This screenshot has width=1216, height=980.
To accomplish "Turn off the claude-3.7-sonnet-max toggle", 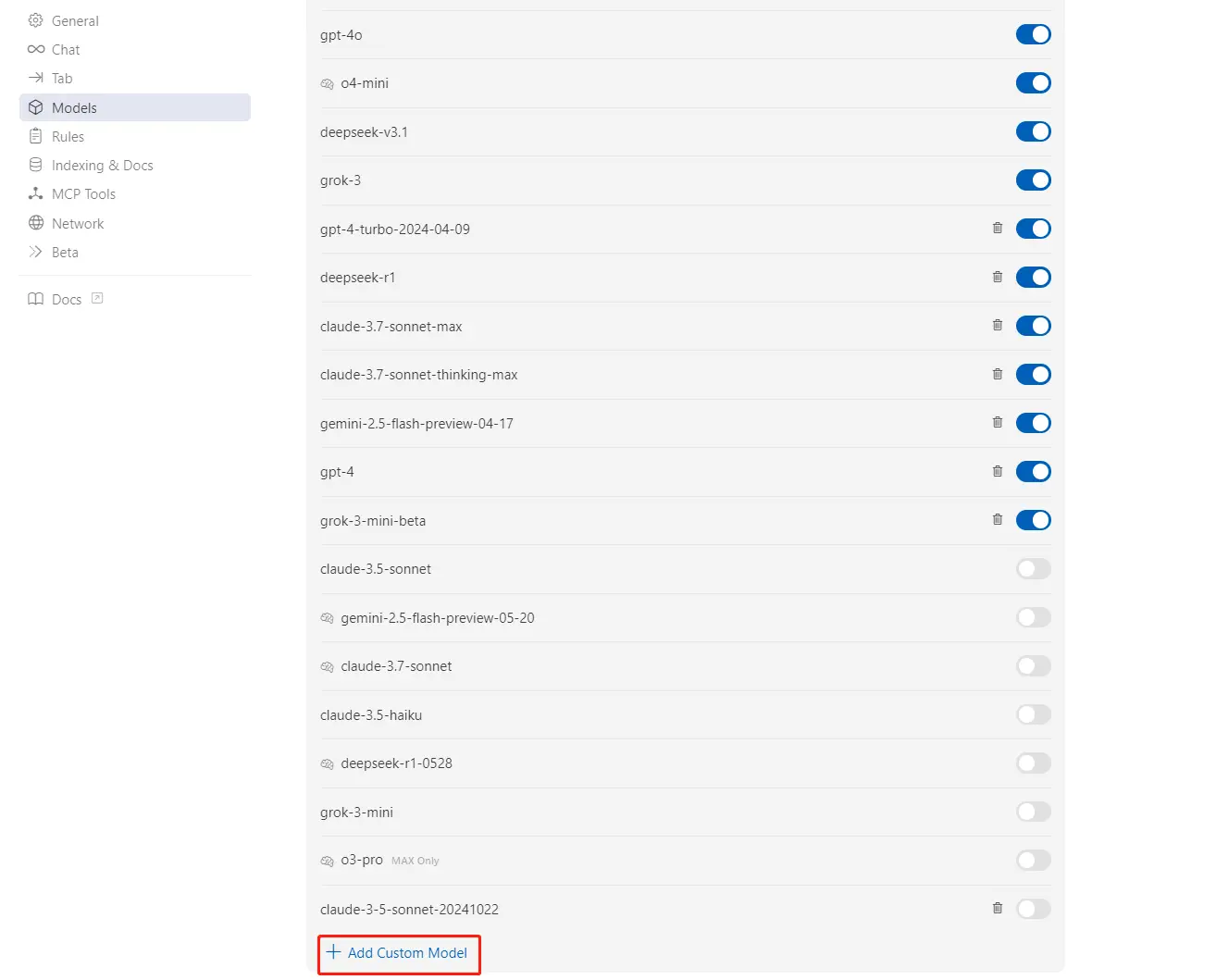I will click(1034, 326).
